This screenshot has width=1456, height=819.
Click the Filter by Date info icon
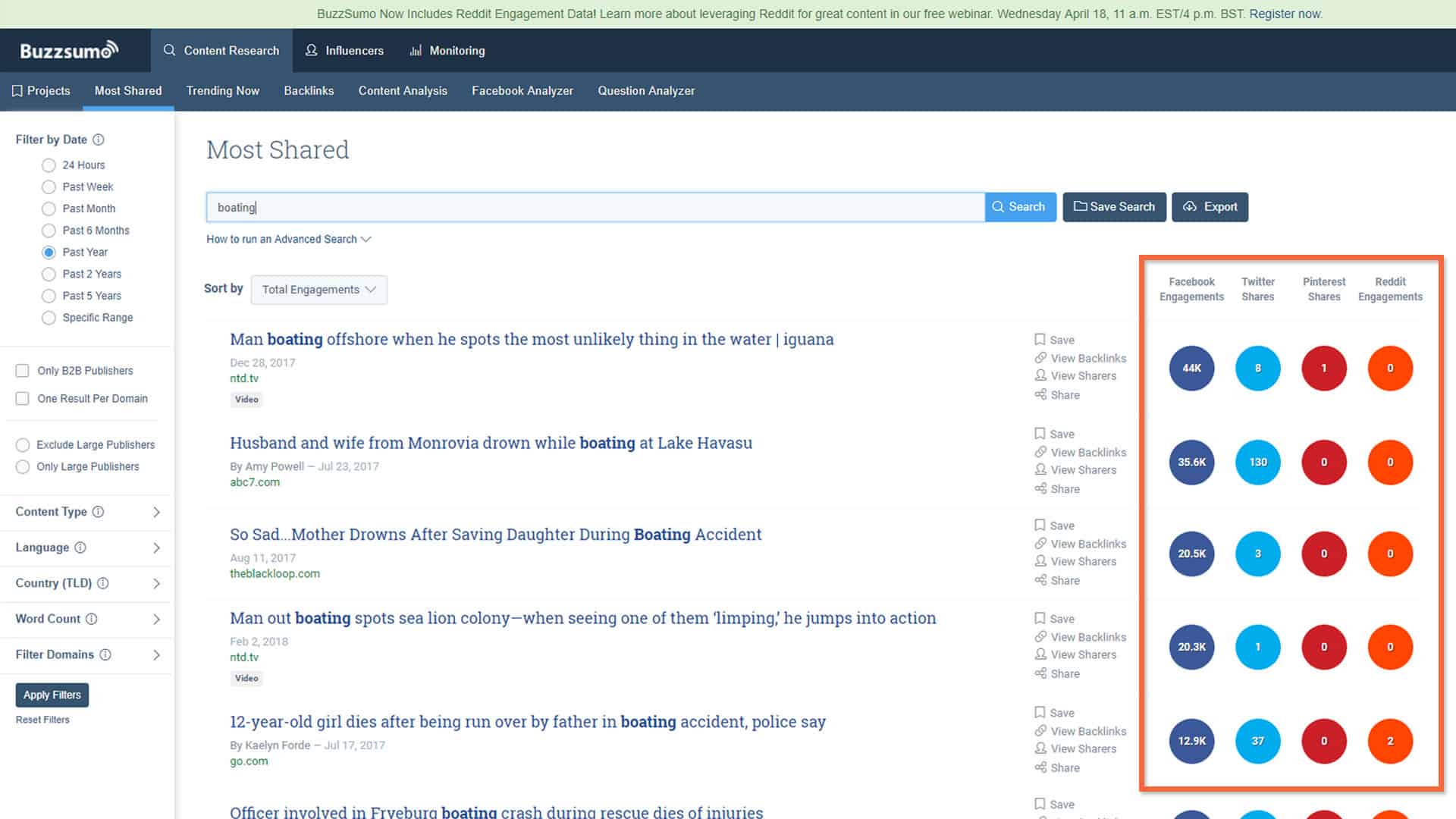tap(99, 140)
